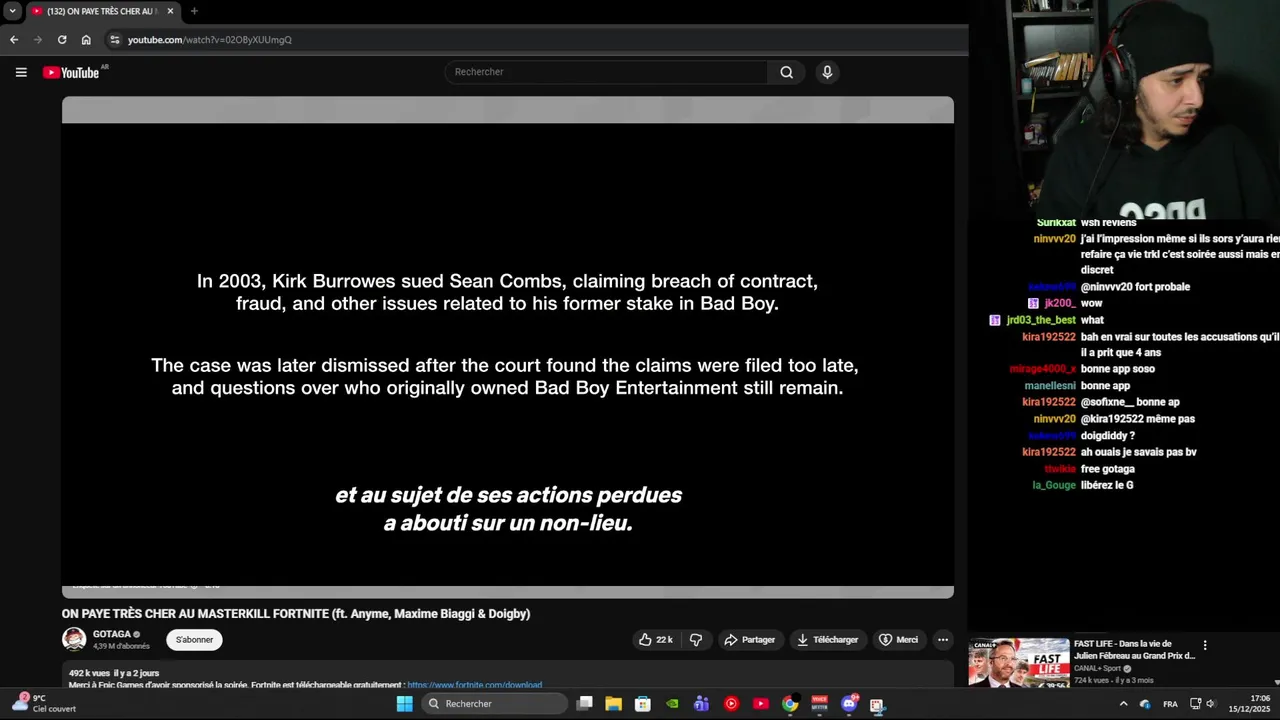View site information icon in address bar
This screenshot has width=1280, height=720.
115,40
